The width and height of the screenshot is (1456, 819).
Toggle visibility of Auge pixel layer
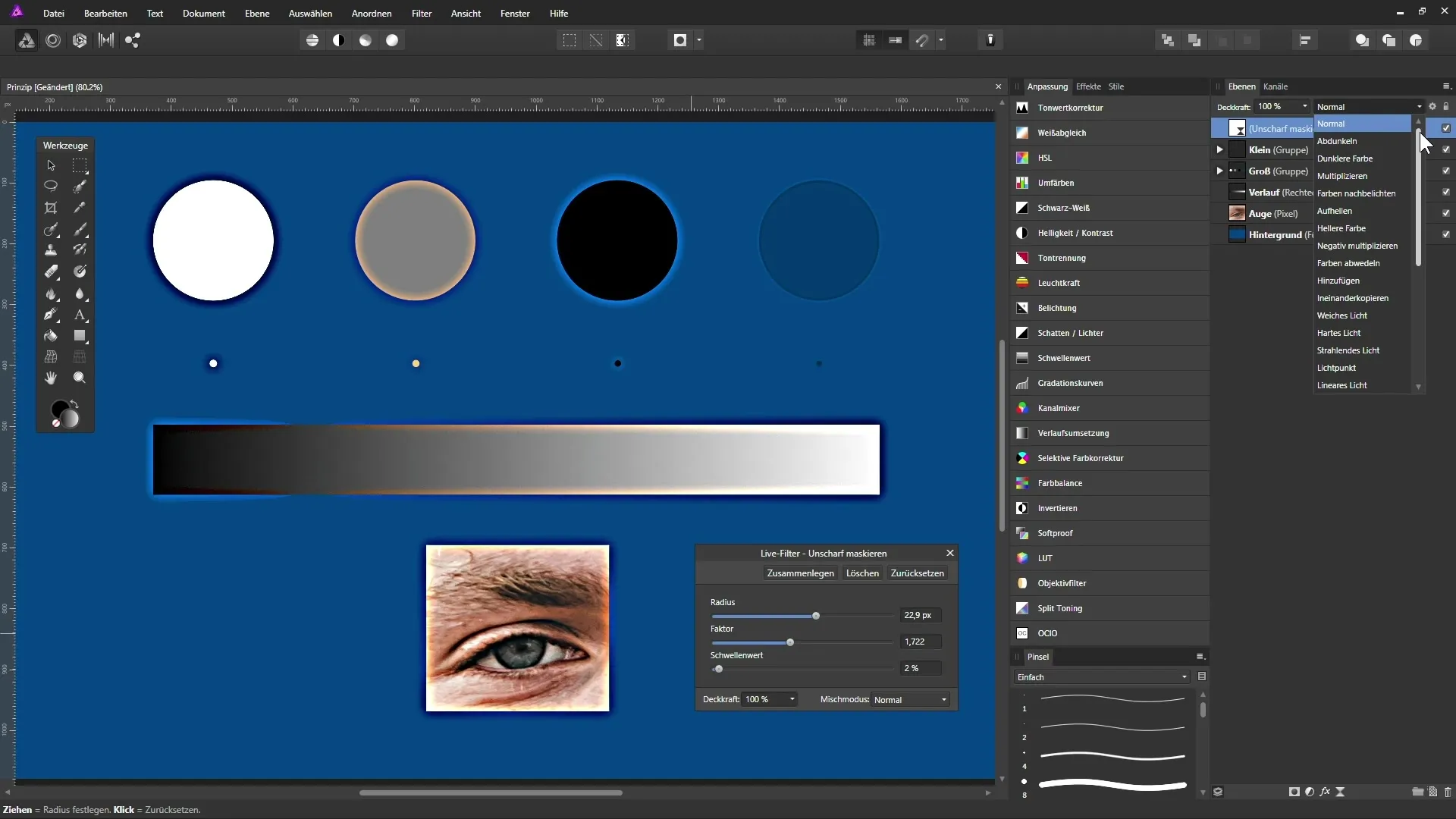1446,213
